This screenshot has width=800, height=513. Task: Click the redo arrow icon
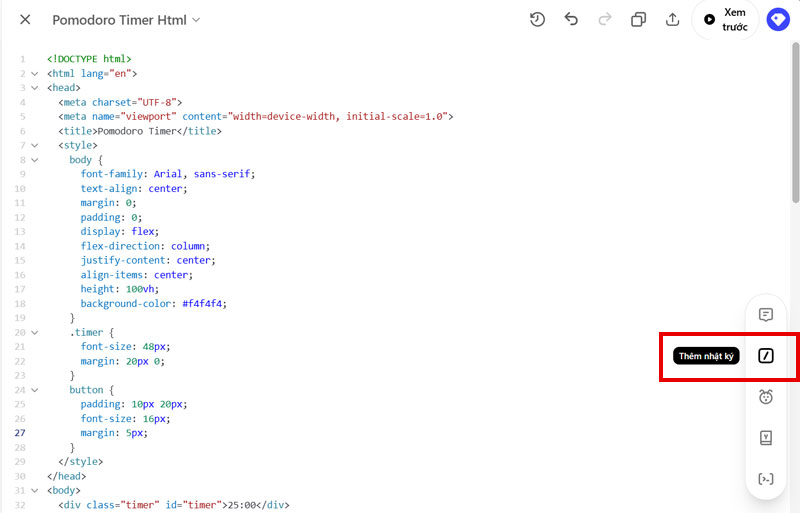point(604,19)
